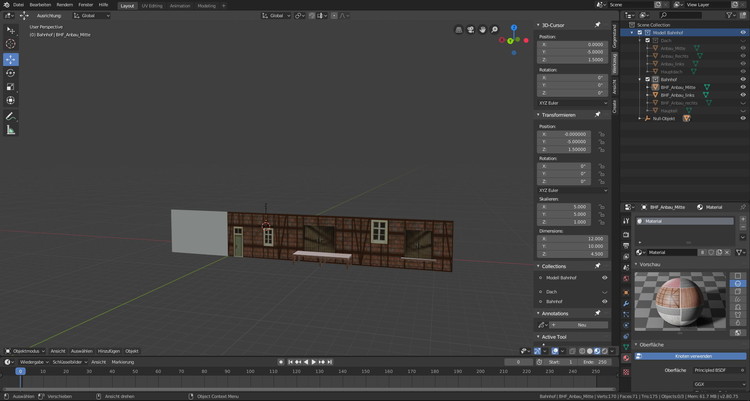Click the Dimensions X field showing 12.000
Viewport: 750px width, 401px height.
point(571,238)
